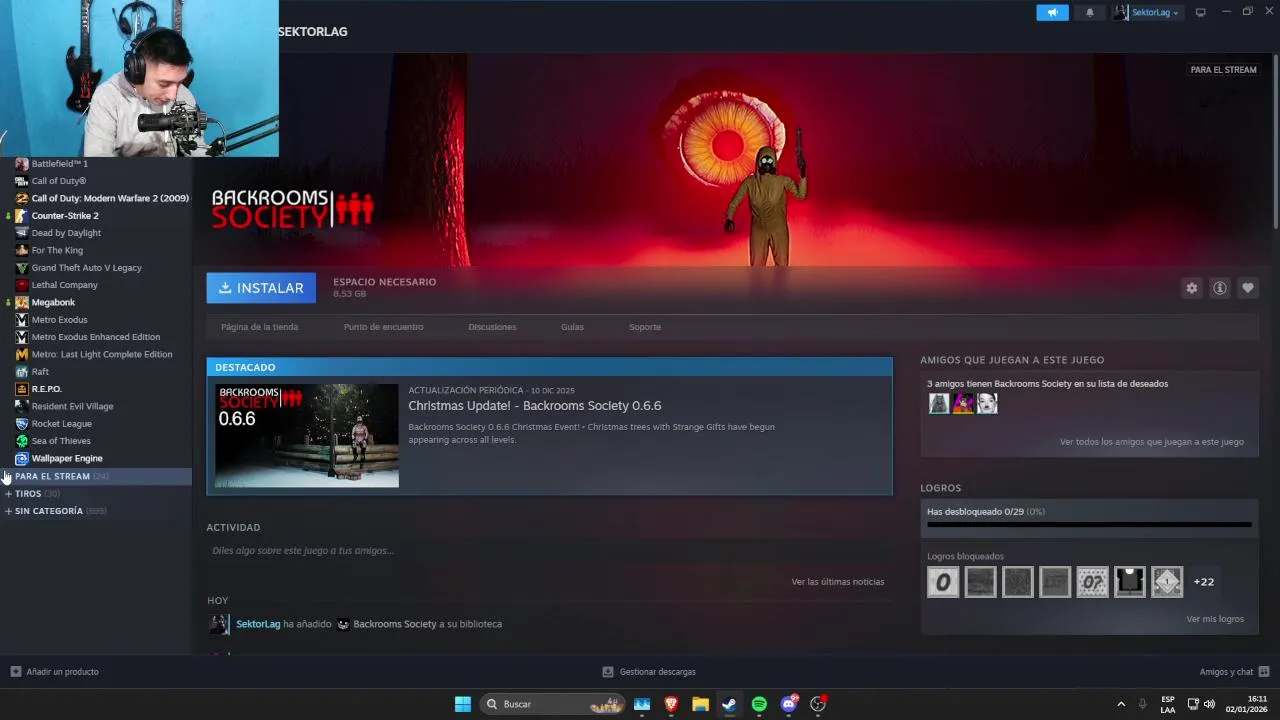1280x720 pixels.
Task: Switch to Big Picture mode via monitor icon
Action: [1201, 12]
